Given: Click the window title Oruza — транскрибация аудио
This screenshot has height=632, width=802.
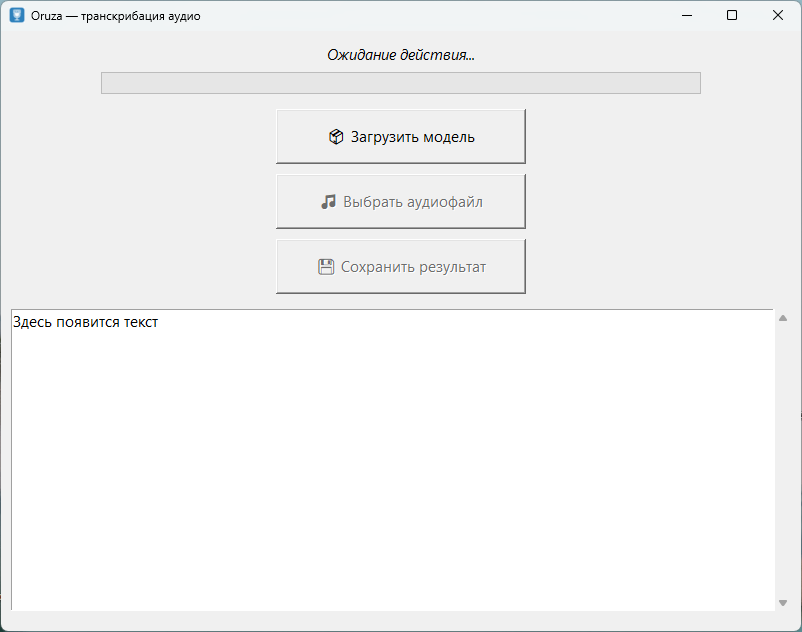Looking at the screenshot, I should click(x=116, y=16).
